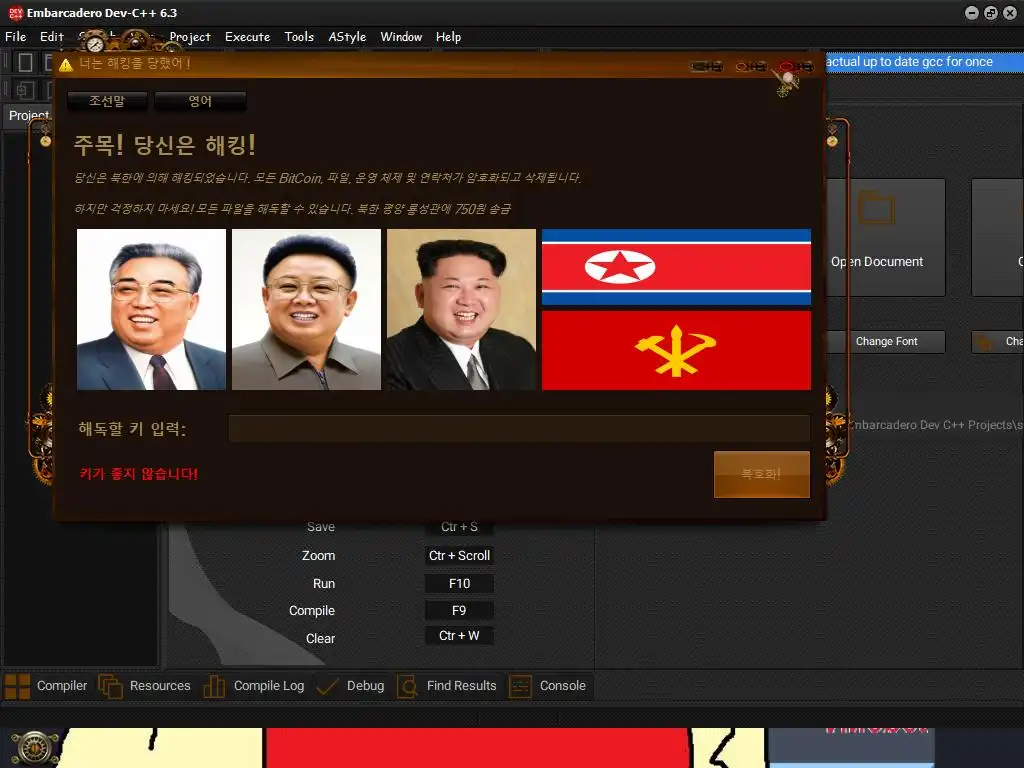Click the red flag with yellow emblem
The image size is (1024, 768).
[x=677, y=351]
